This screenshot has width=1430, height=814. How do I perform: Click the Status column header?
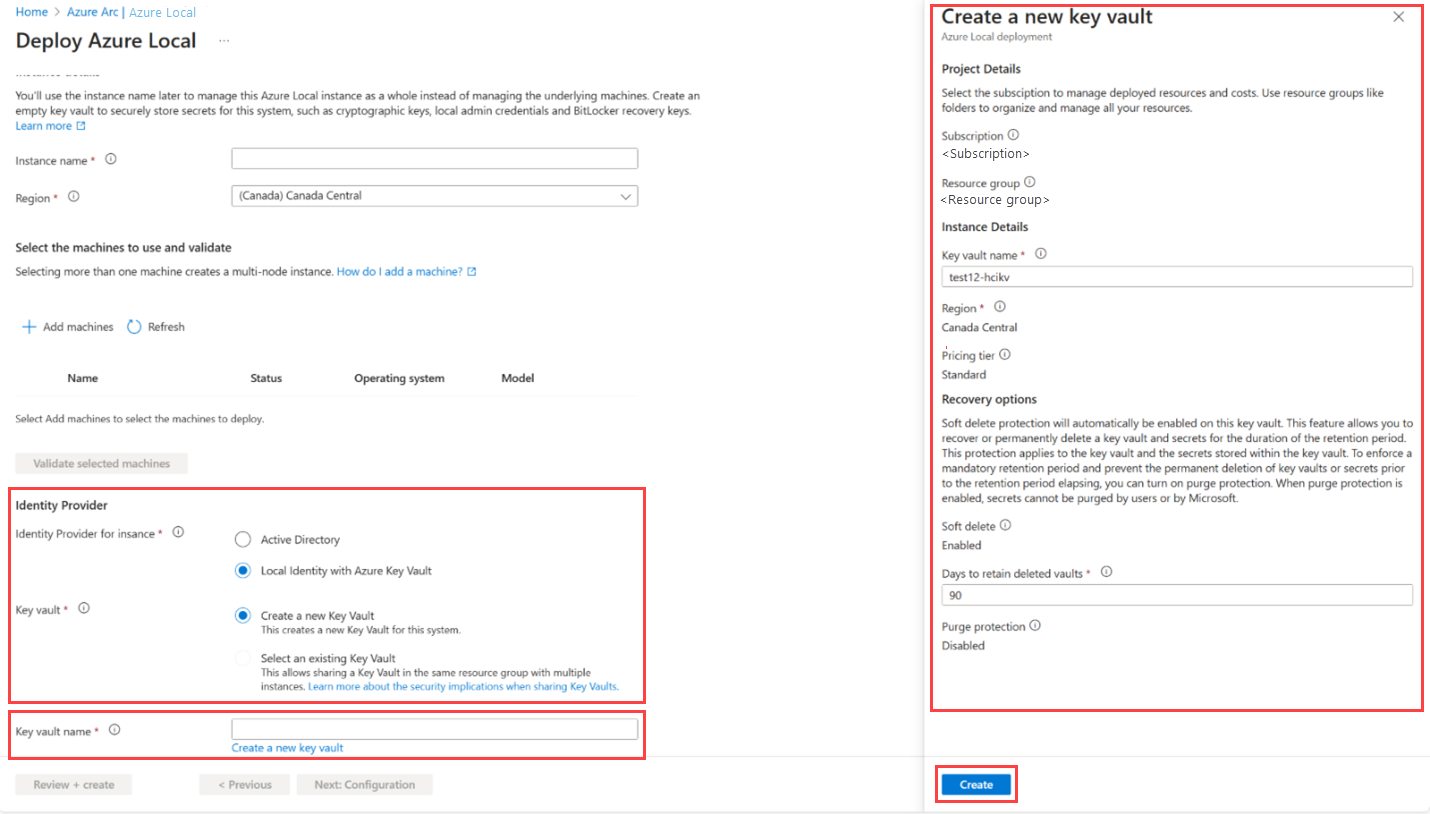pos(266,378)
